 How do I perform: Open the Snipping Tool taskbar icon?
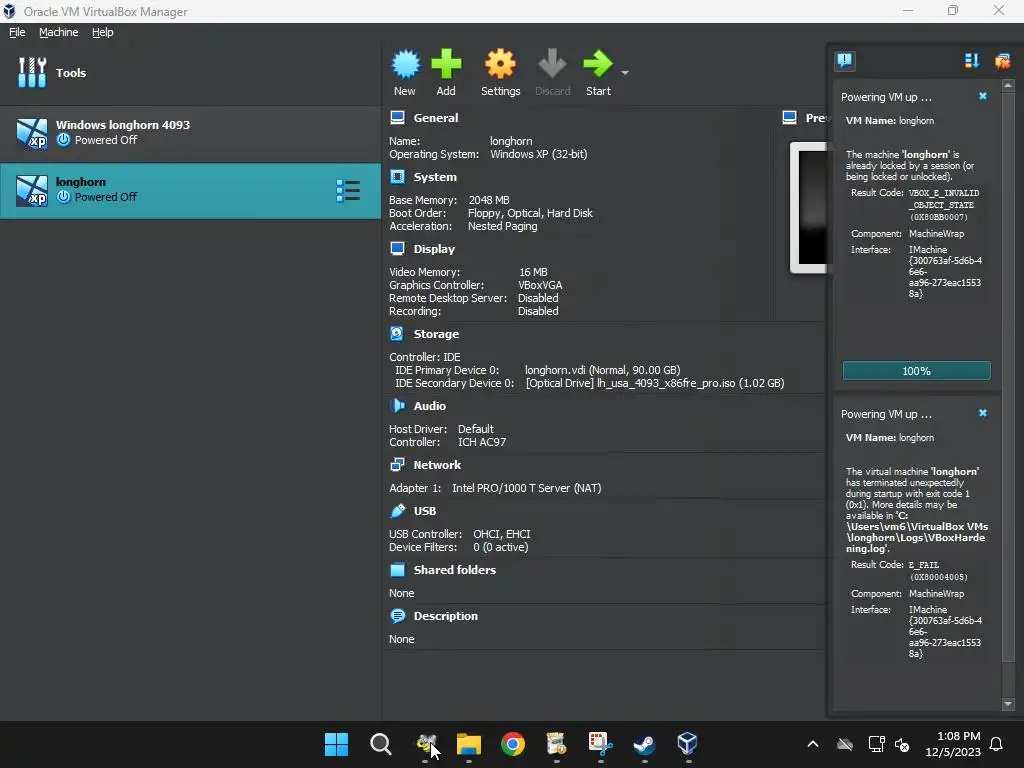pyautogui.click(x=600, y=744)
